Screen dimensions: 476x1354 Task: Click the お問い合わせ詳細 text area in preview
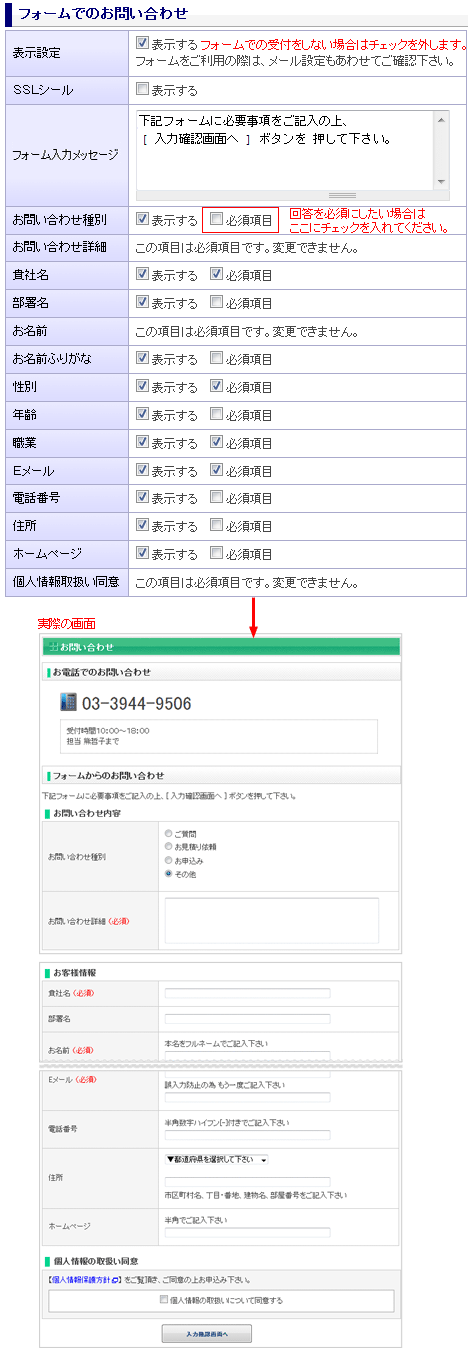pyautogui.click(x=272, y=920)
